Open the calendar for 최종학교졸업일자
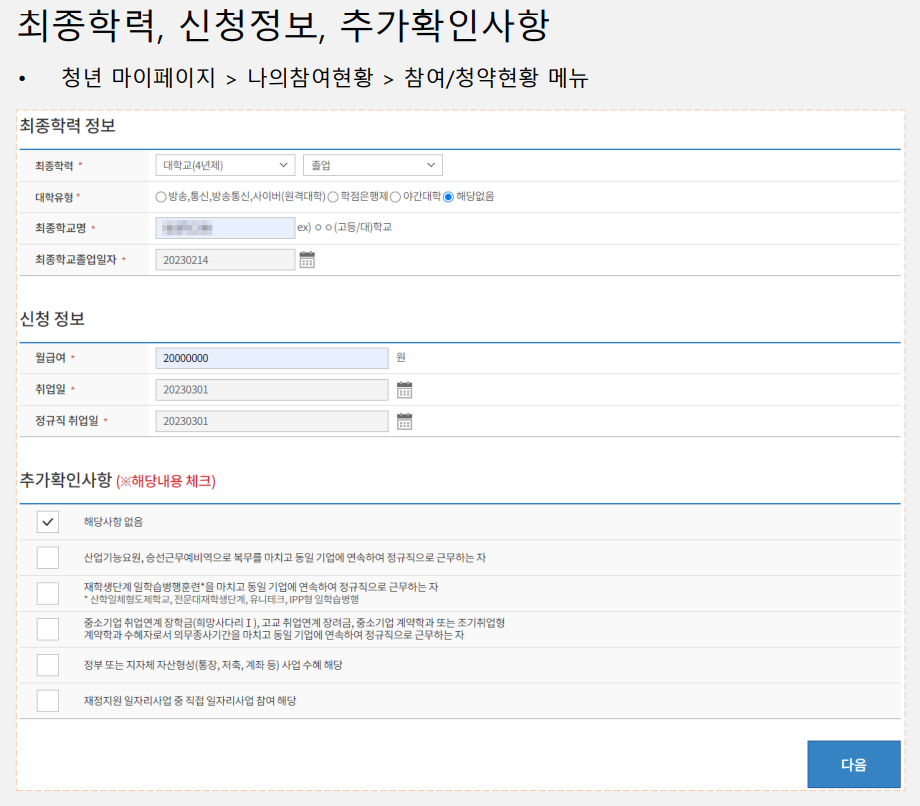 point(307,258)
